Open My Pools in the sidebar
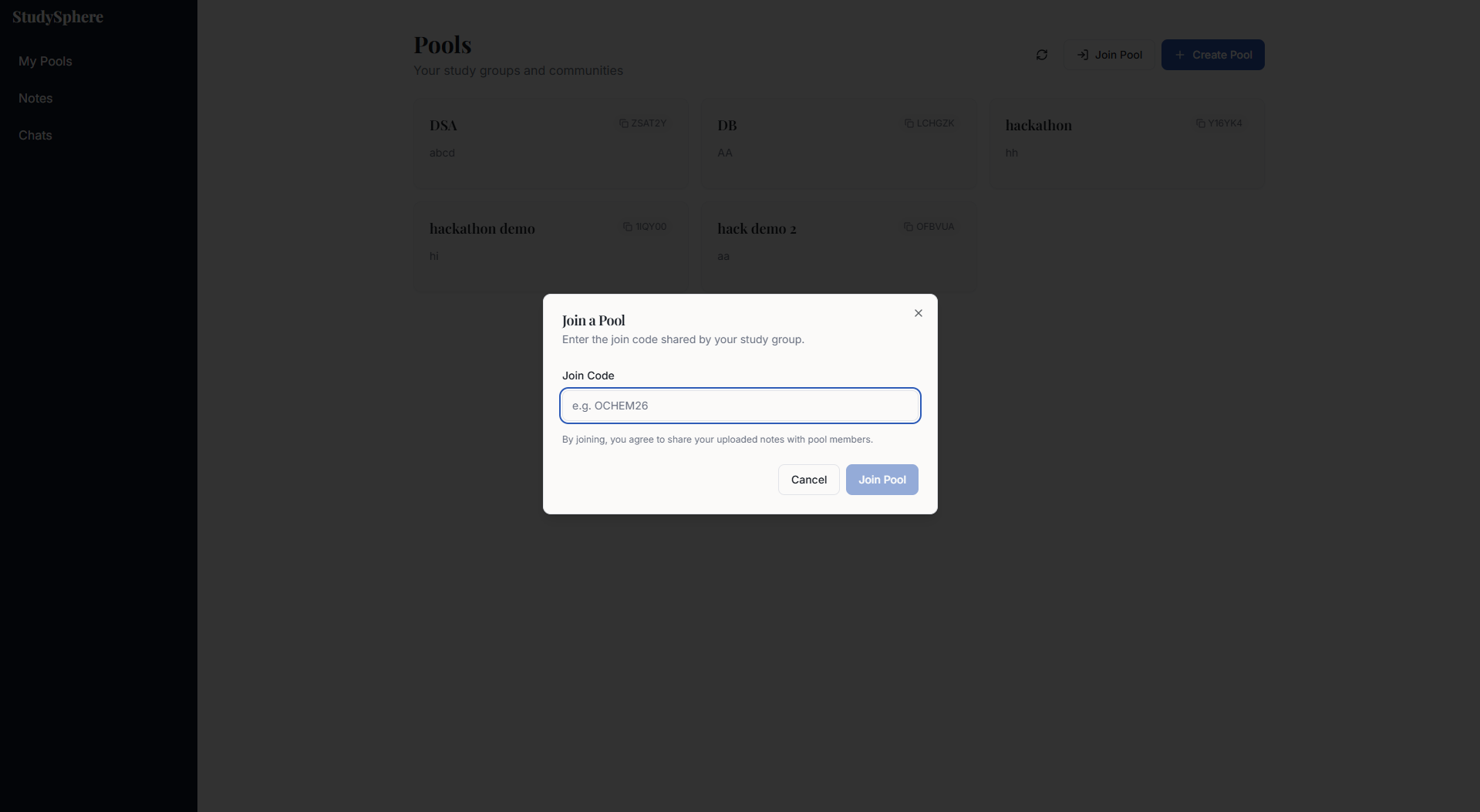 (x=46, y=61)
